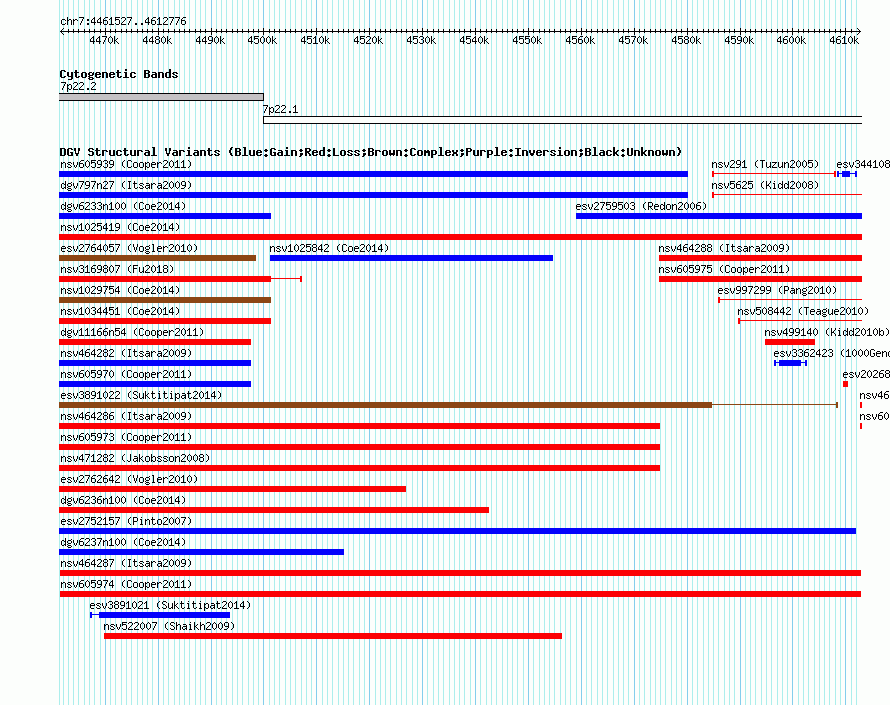The height and width of the screenshot is (705, 890).
Task: Click the small blue bar under esv3362423
Action: click(x=790, y=363)
